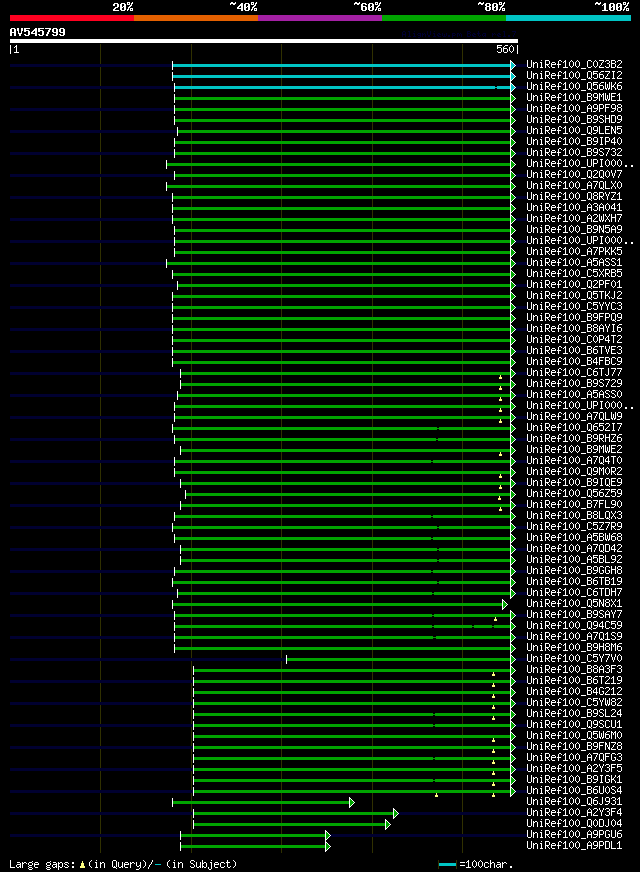Click the orange ~40% identity legend segment

pos(196,18)
